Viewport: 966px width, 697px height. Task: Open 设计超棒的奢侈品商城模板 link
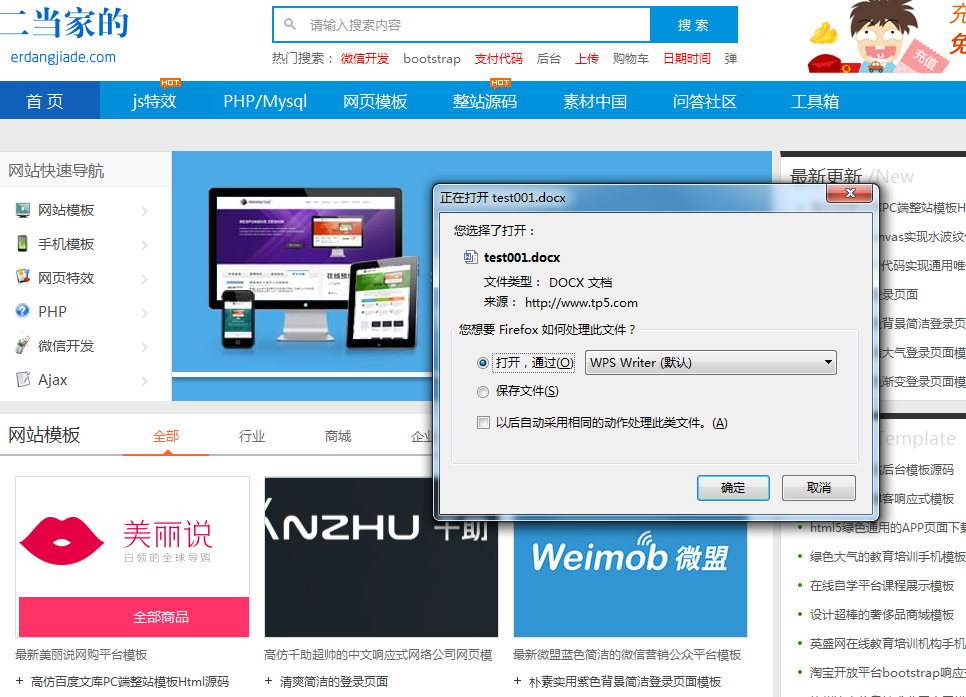[x=882, y=614]
